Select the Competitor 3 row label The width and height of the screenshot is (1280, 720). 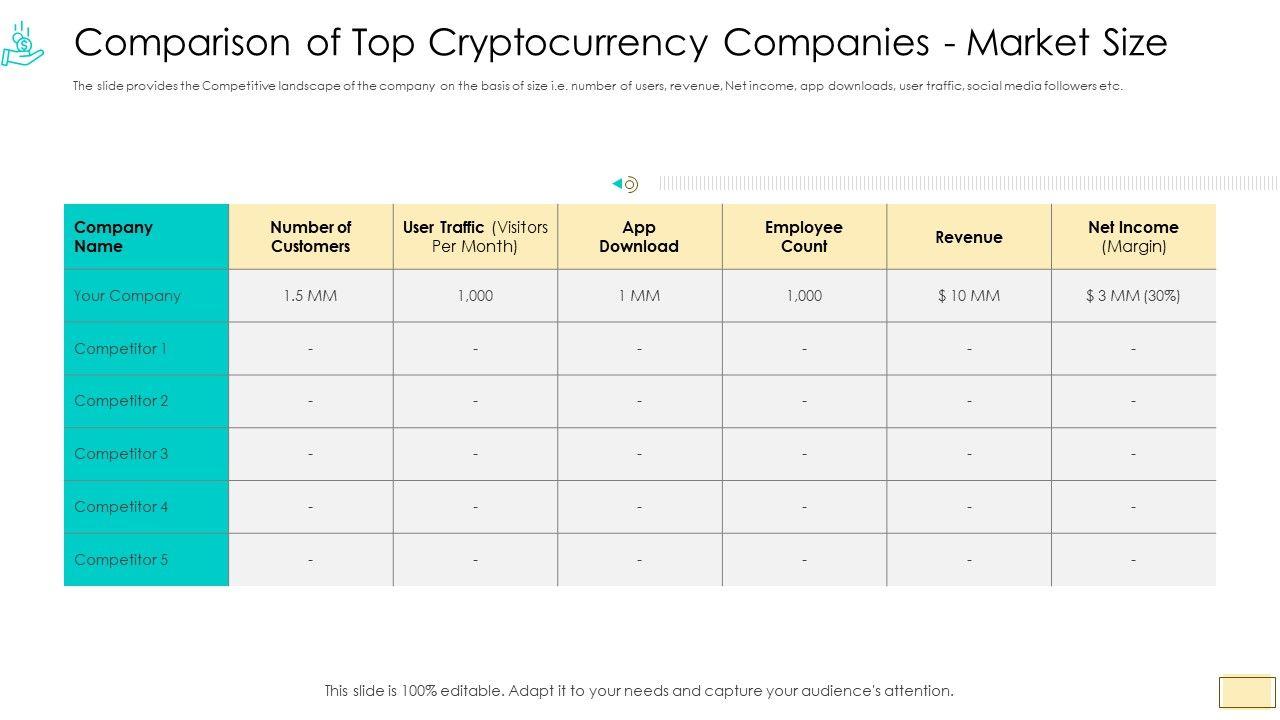coord(121,454)
